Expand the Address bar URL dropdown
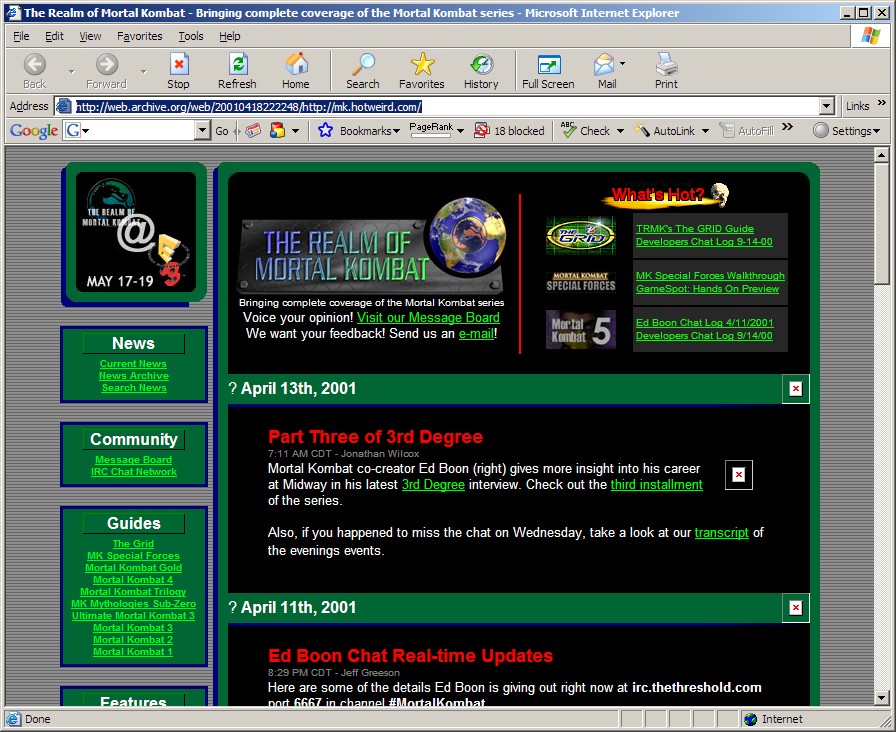 (826, 106)
